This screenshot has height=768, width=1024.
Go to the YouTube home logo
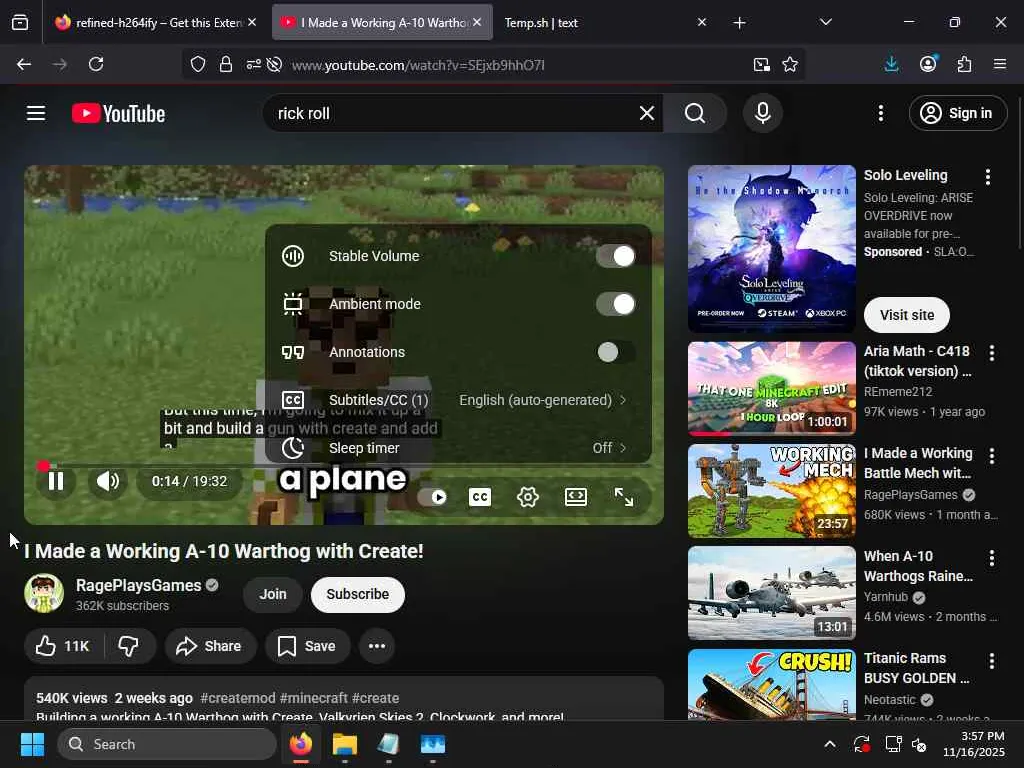pos(118,114)
